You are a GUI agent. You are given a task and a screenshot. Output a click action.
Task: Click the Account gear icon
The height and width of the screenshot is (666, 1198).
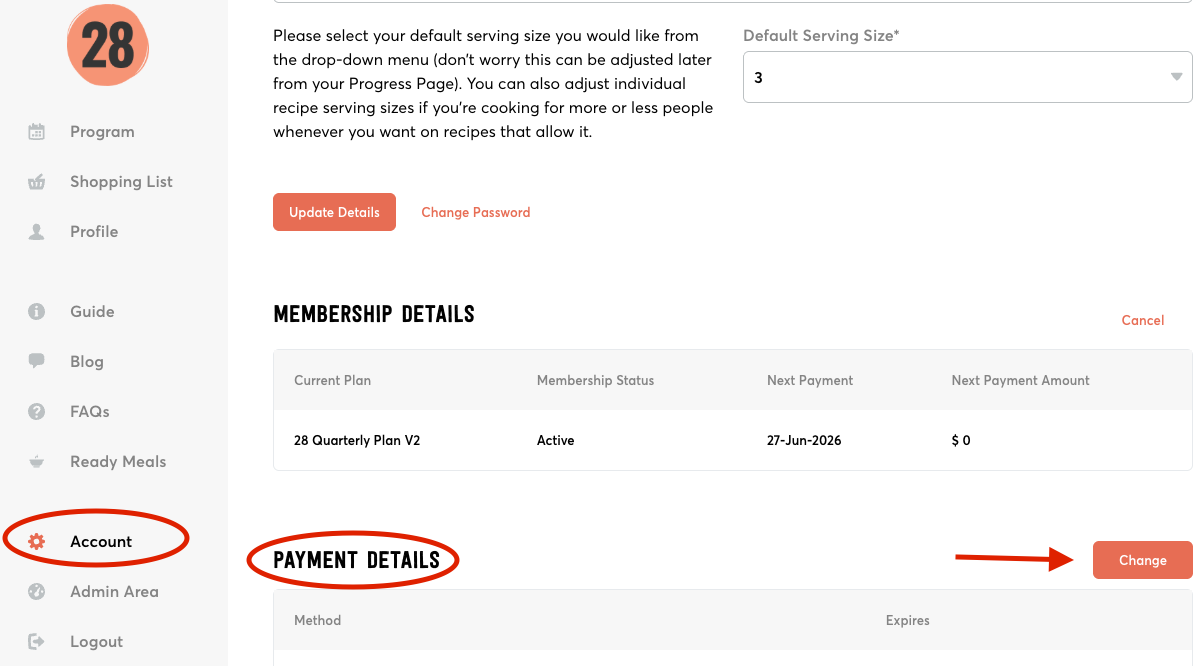(x=37, y=542)
